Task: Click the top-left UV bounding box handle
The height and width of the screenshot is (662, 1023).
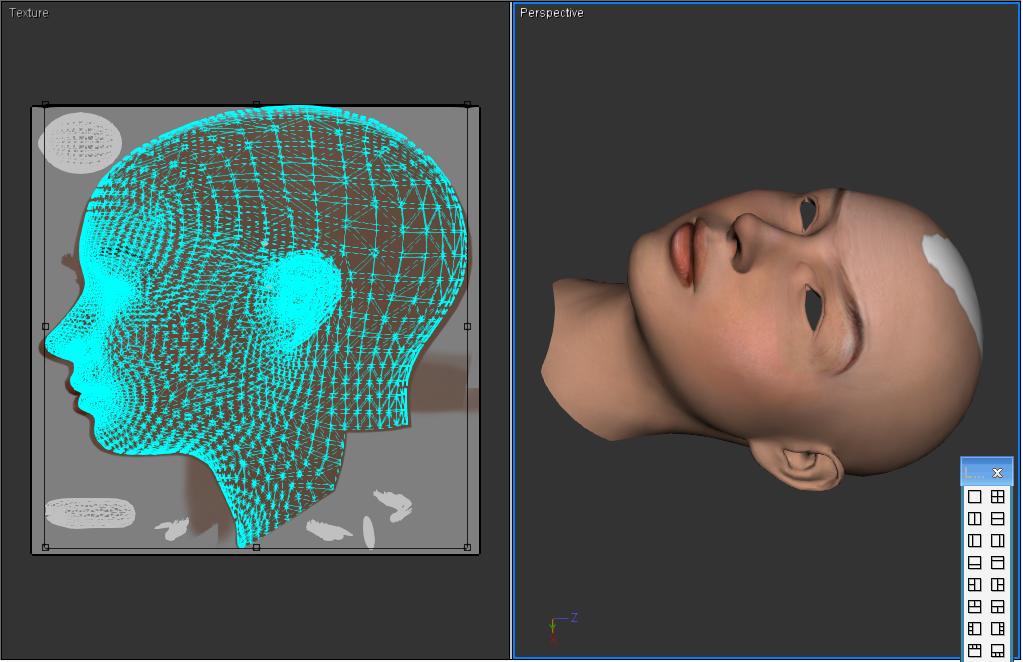Action: click(45, 104)
